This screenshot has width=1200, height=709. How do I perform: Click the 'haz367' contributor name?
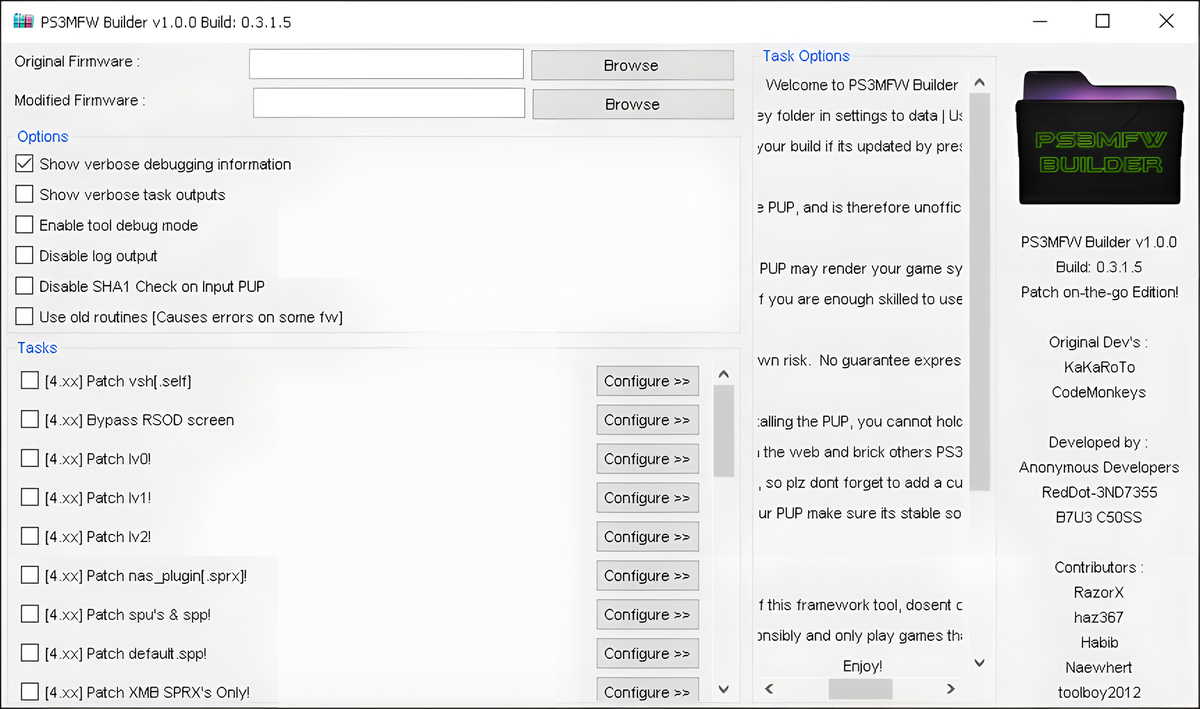(x=1099, y=617)
